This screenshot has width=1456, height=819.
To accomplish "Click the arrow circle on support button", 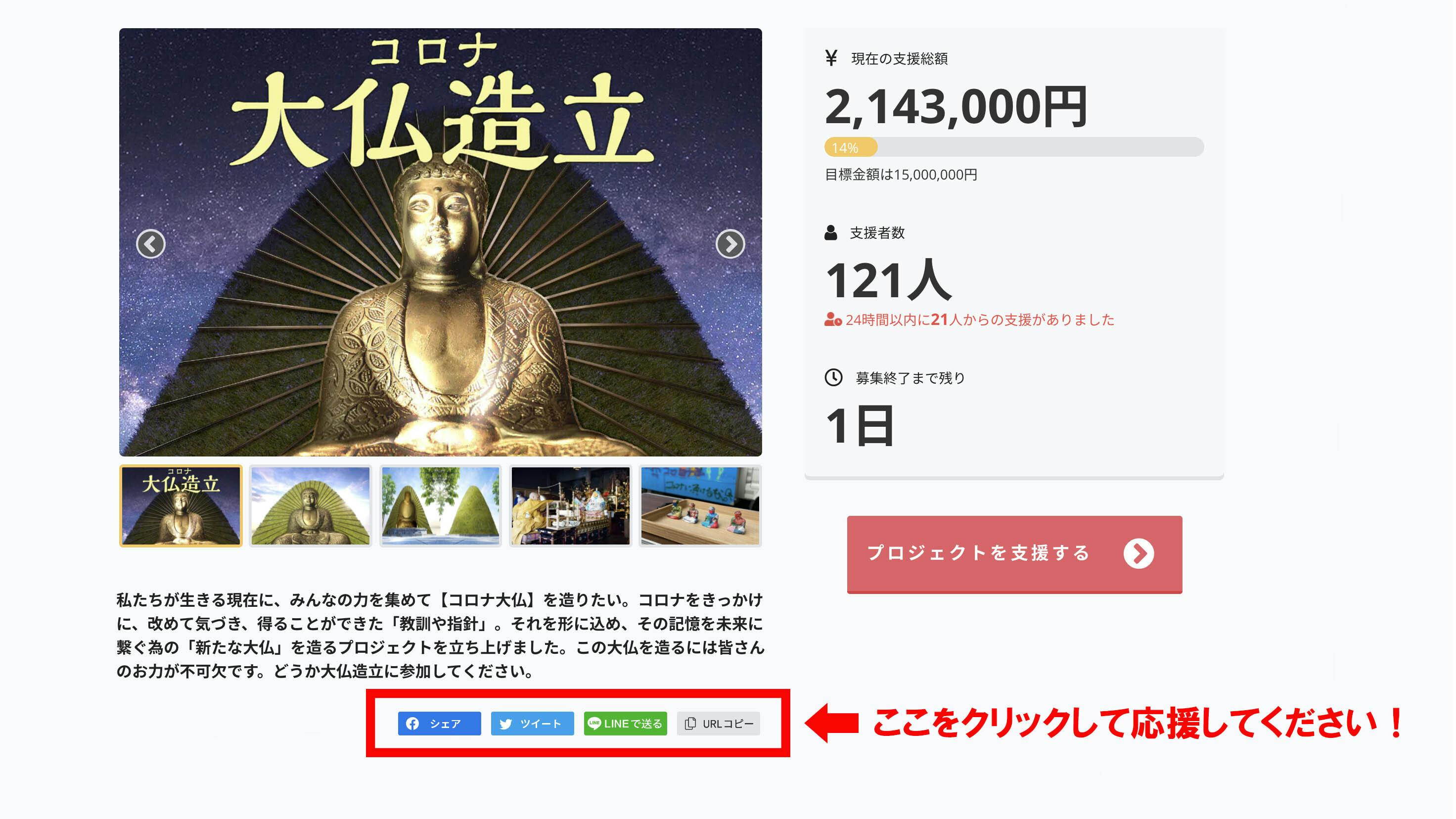I will coord(1138,553).
